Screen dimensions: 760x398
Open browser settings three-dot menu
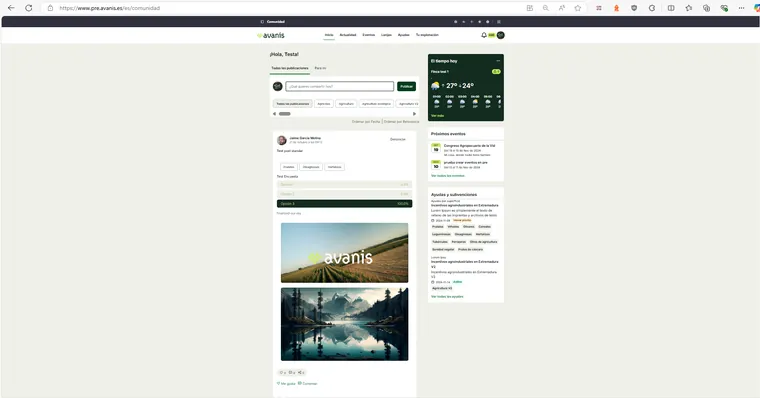point(742,8)
